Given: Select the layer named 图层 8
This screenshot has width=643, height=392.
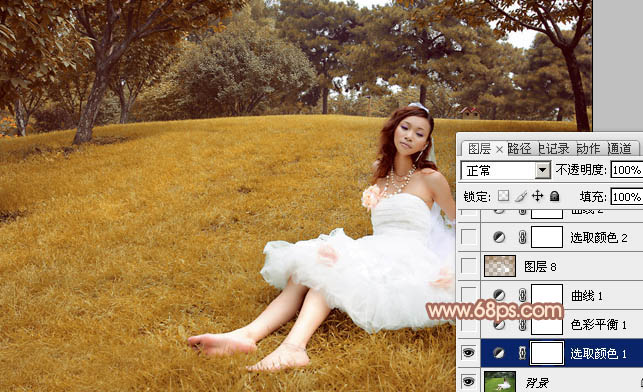Looking at the screenshot, I should [x=540, y=267].
